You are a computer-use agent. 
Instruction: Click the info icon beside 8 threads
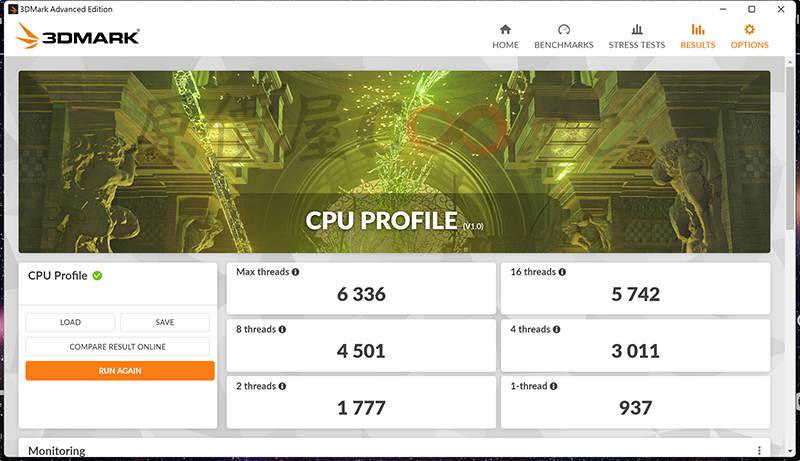tap(282, 329)
